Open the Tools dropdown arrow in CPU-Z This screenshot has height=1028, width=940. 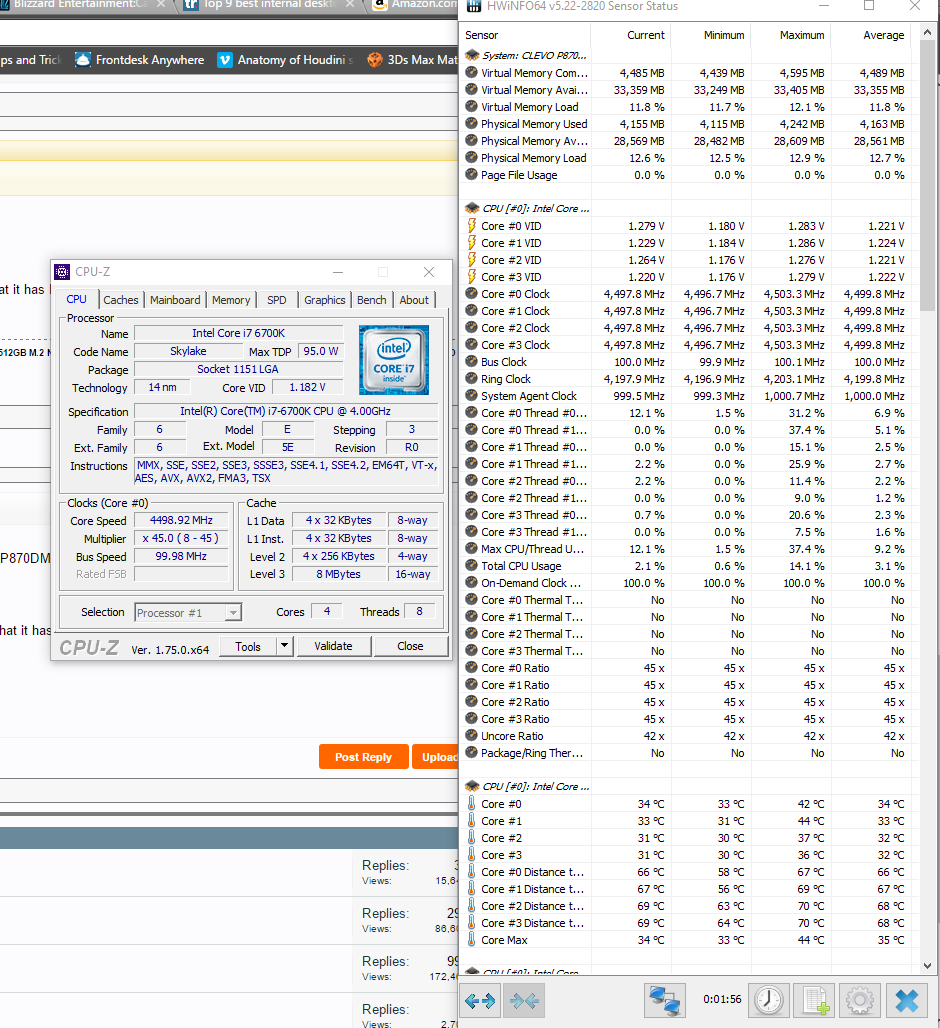coord(284,646)
